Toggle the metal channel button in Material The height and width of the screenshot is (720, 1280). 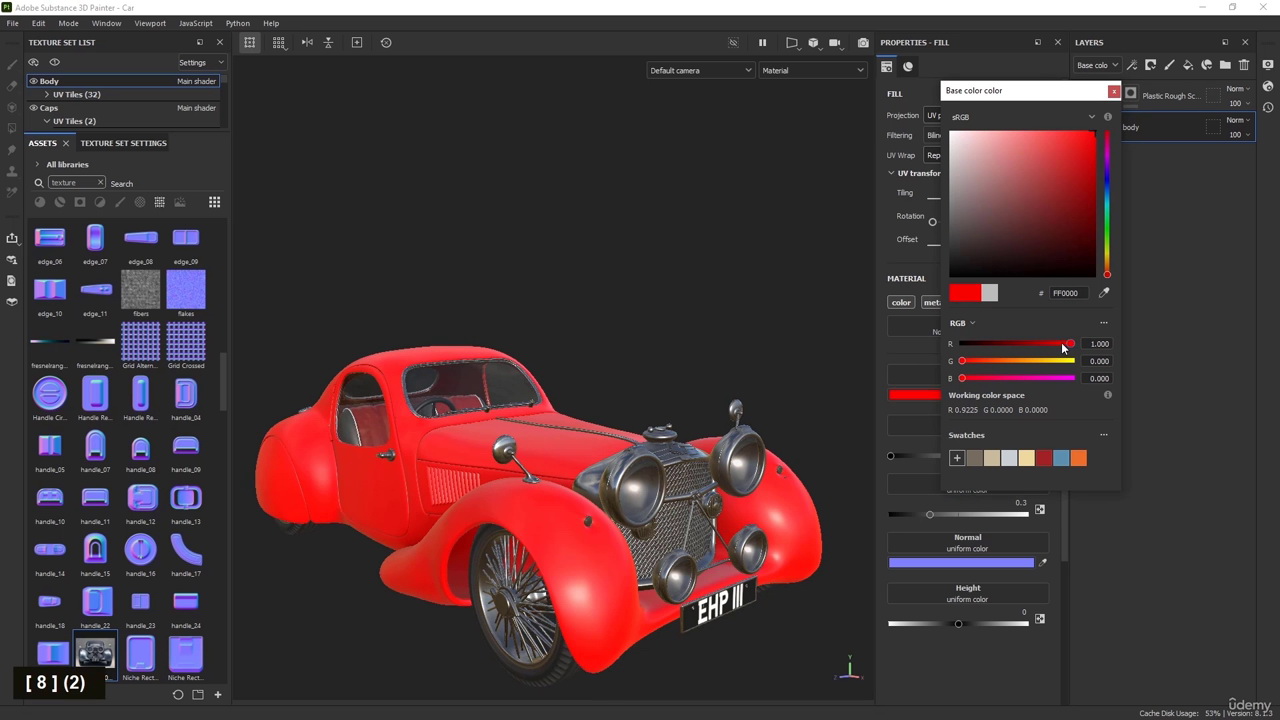[931, 302]
